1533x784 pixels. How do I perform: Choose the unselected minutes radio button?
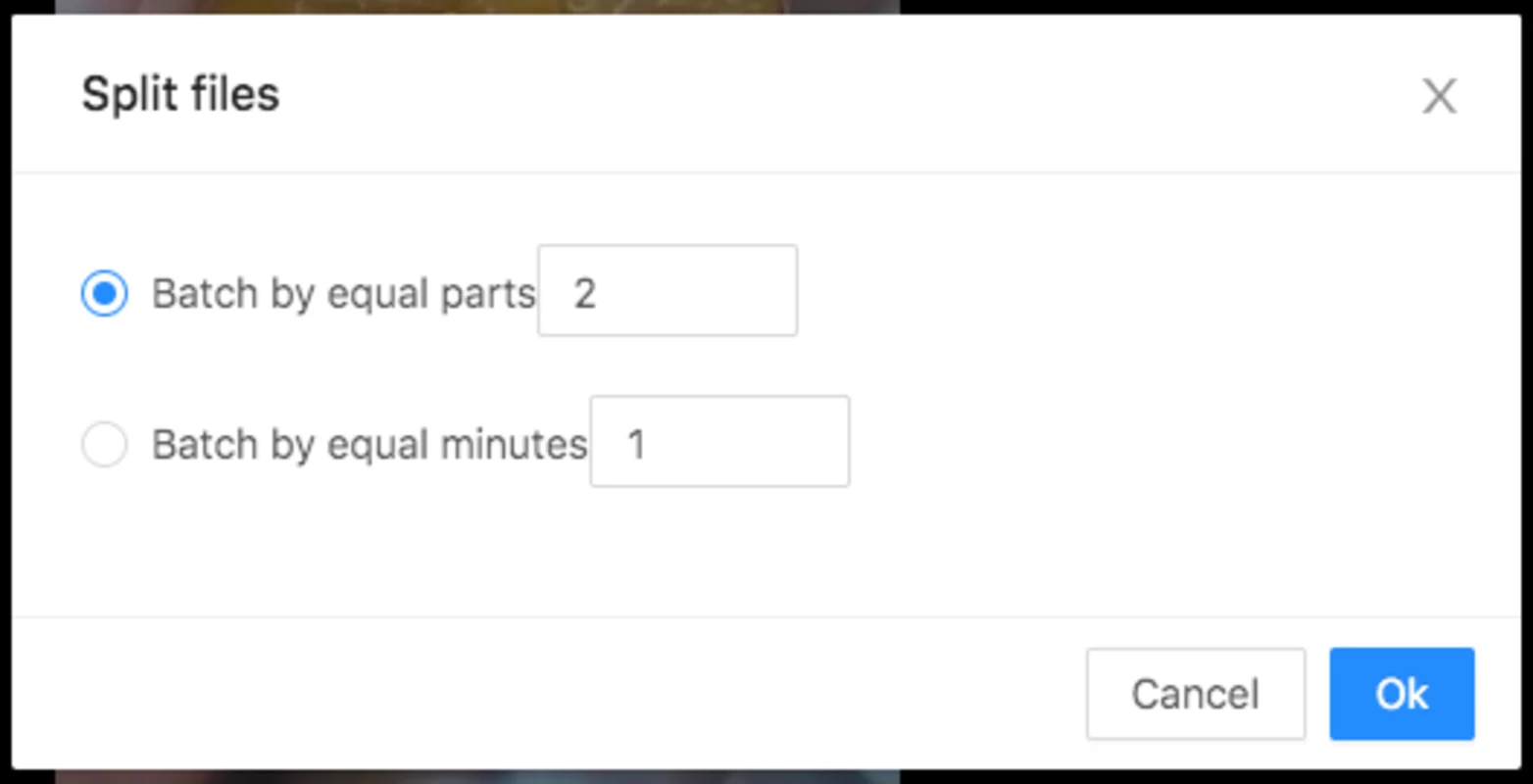104,444
